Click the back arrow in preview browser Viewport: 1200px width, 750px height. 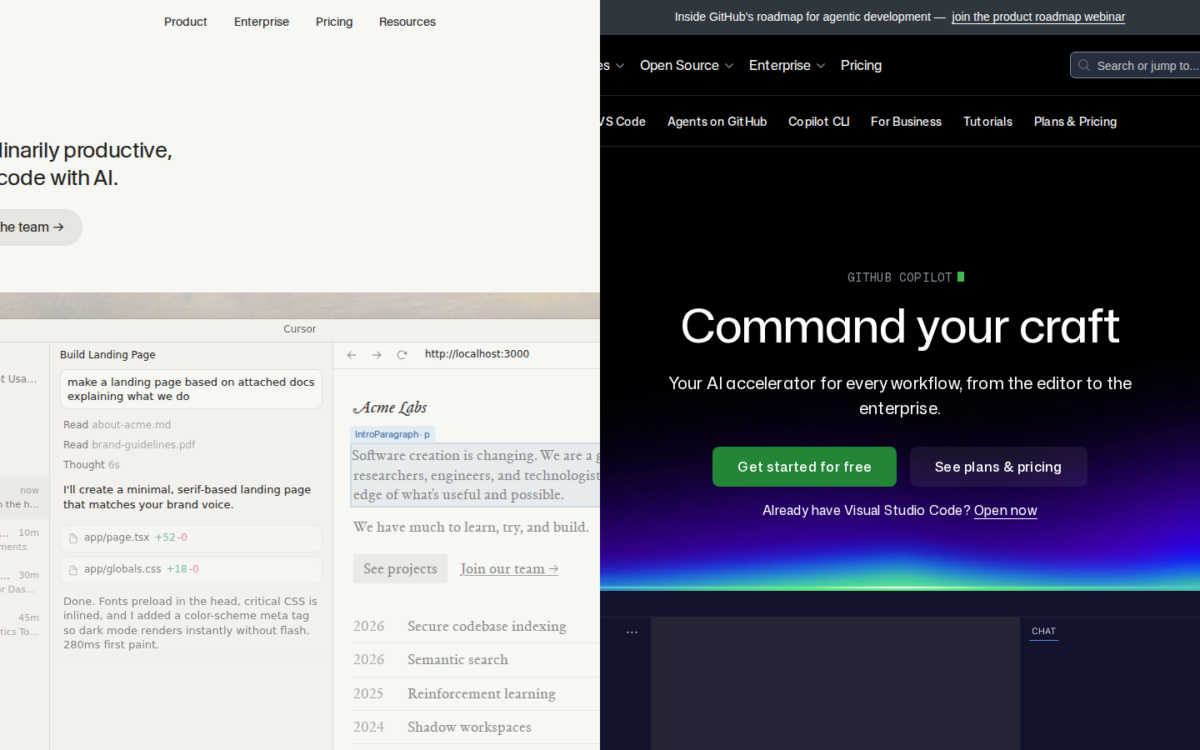(x=351, y=355)
